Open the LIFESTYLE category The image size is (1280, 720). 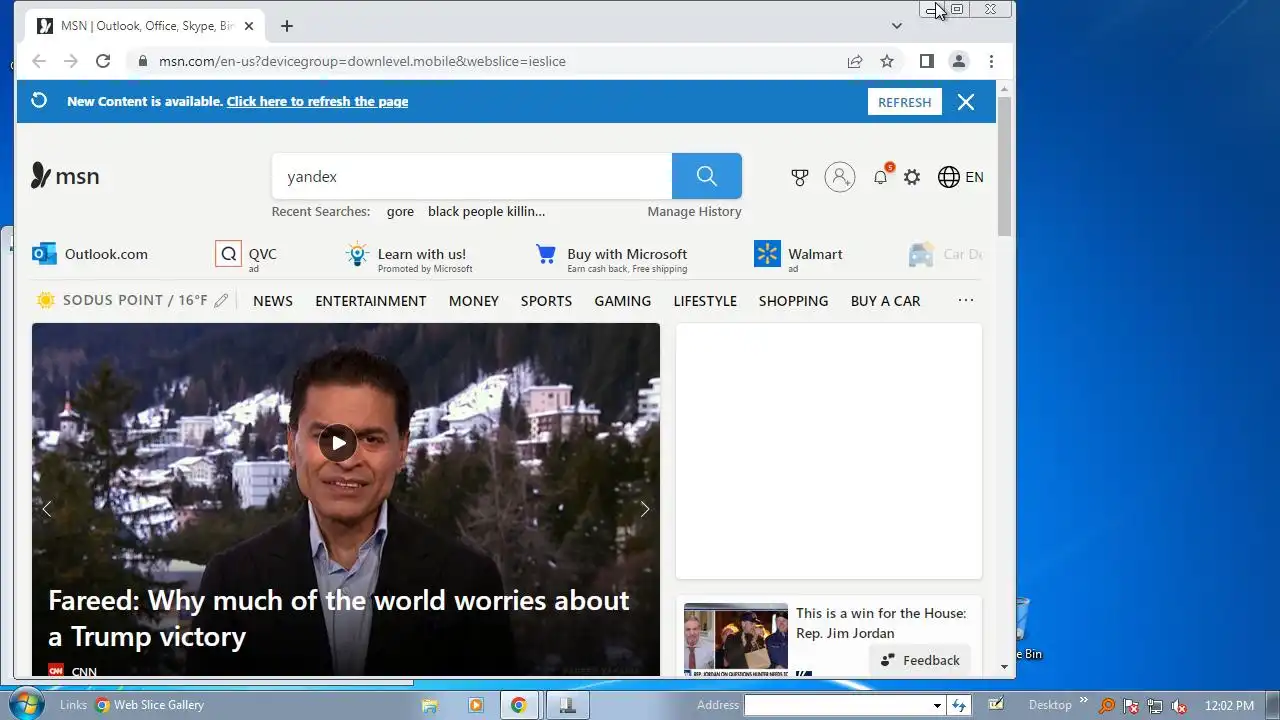(705, 301)
